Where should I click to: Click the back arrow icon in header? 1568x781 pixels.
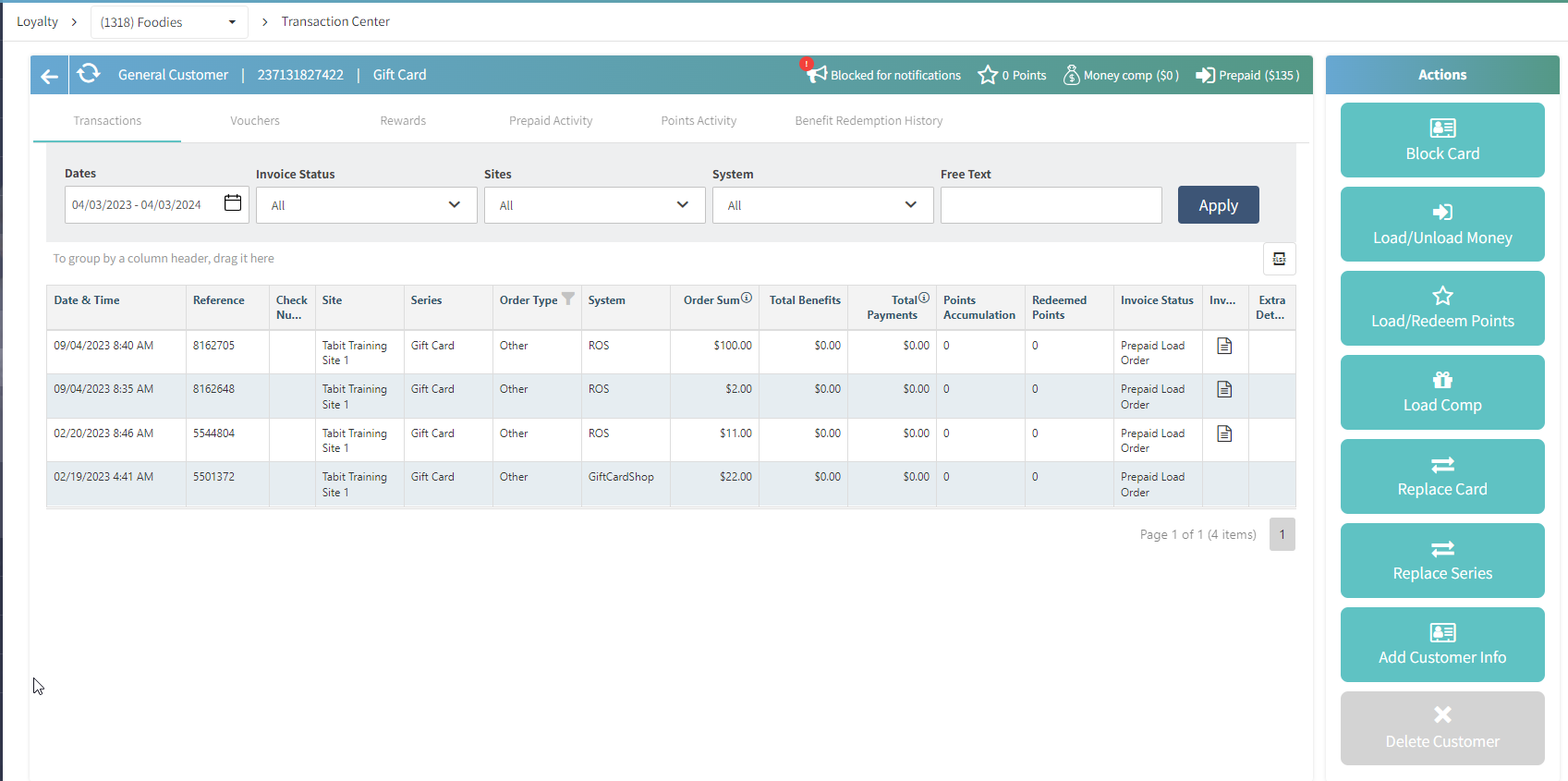(50, 76)
